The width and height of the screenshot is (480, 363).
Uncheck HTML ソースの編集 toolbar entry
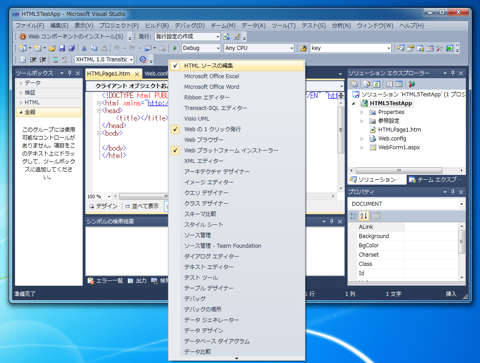[237, 66]
